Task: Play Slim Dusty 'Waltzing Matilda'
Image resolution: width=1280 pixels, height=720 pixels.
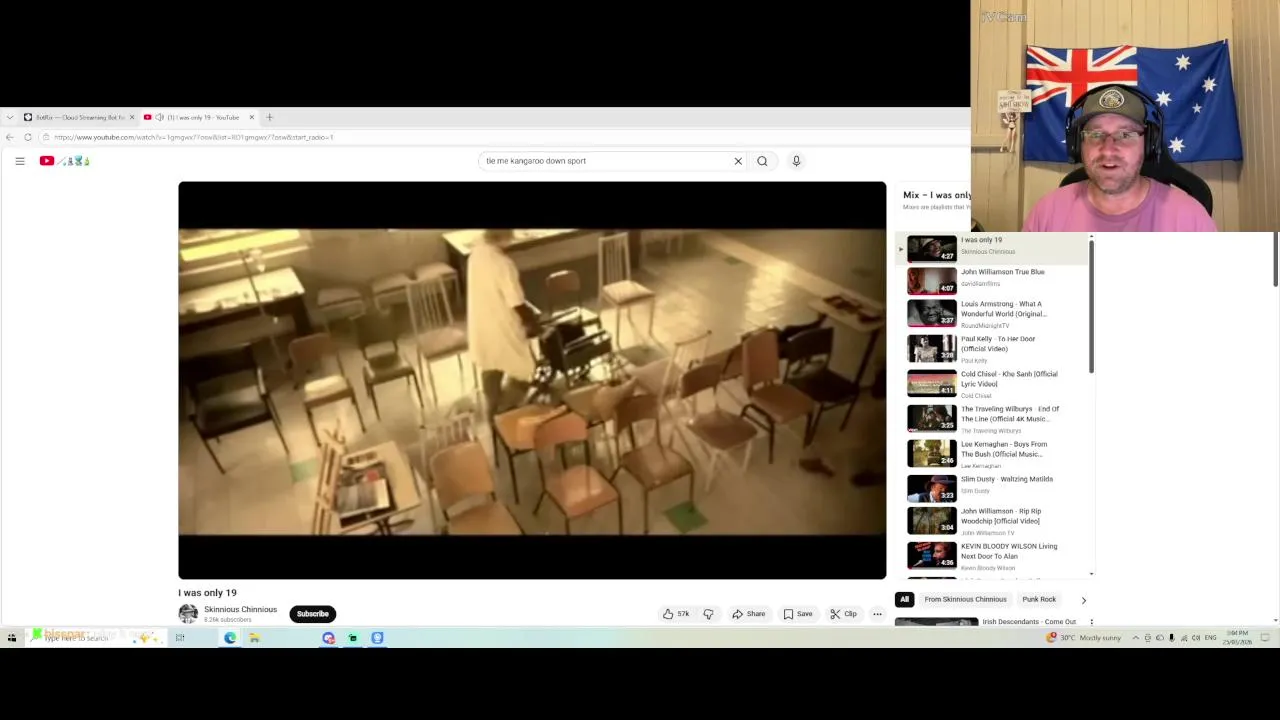Action: click(991, 488)
